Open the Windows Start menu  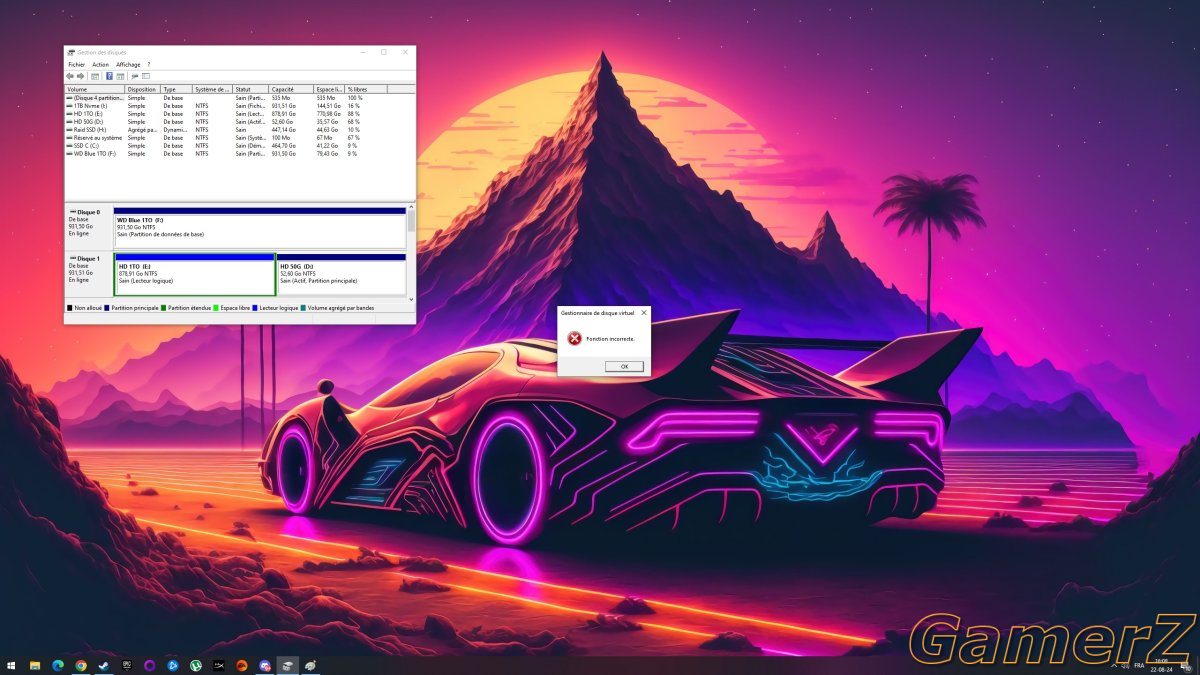tap(11, 665)
